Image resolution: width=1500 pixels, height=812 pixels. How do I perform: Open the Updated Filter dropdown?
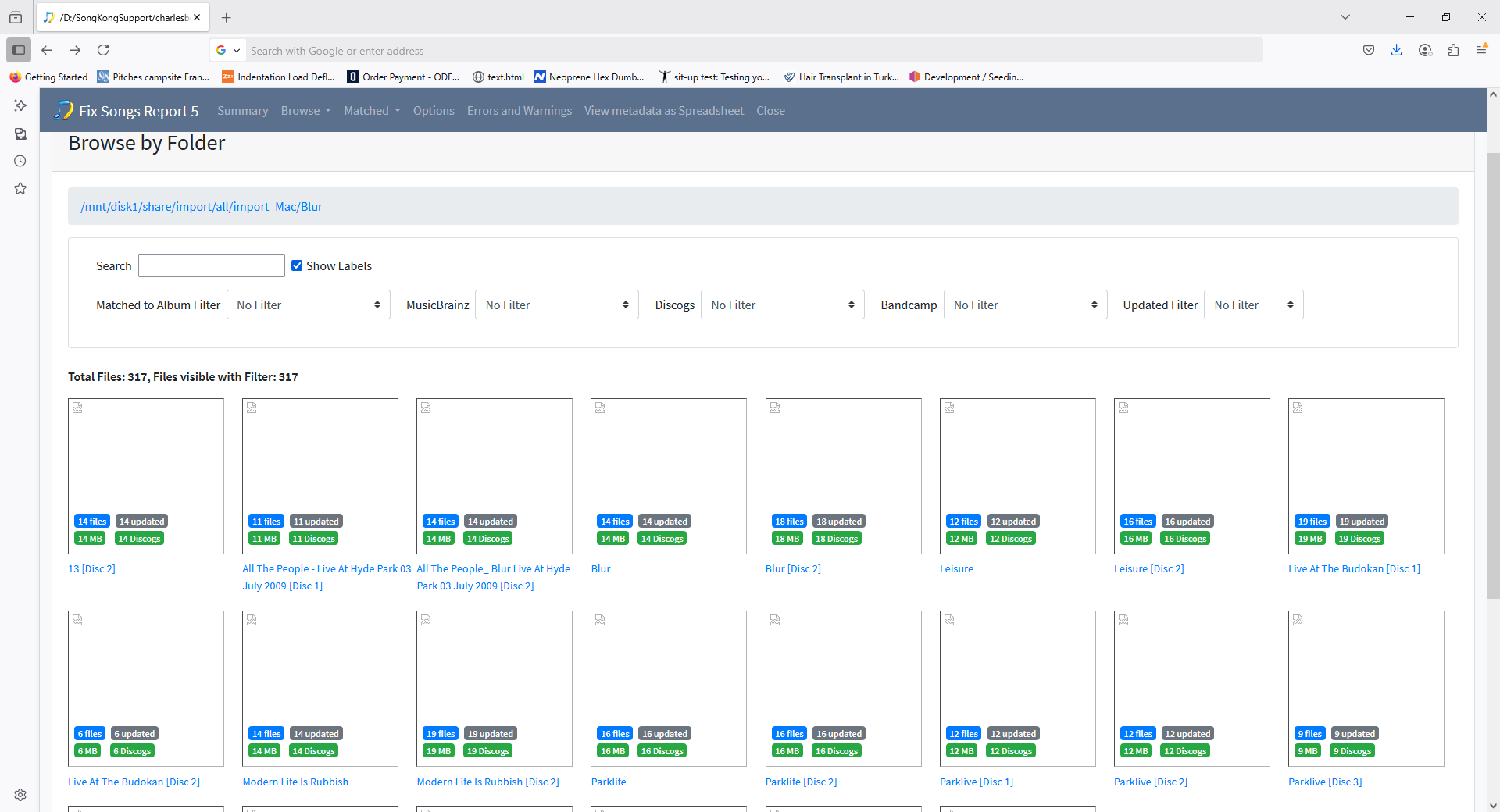point(1253,304)
